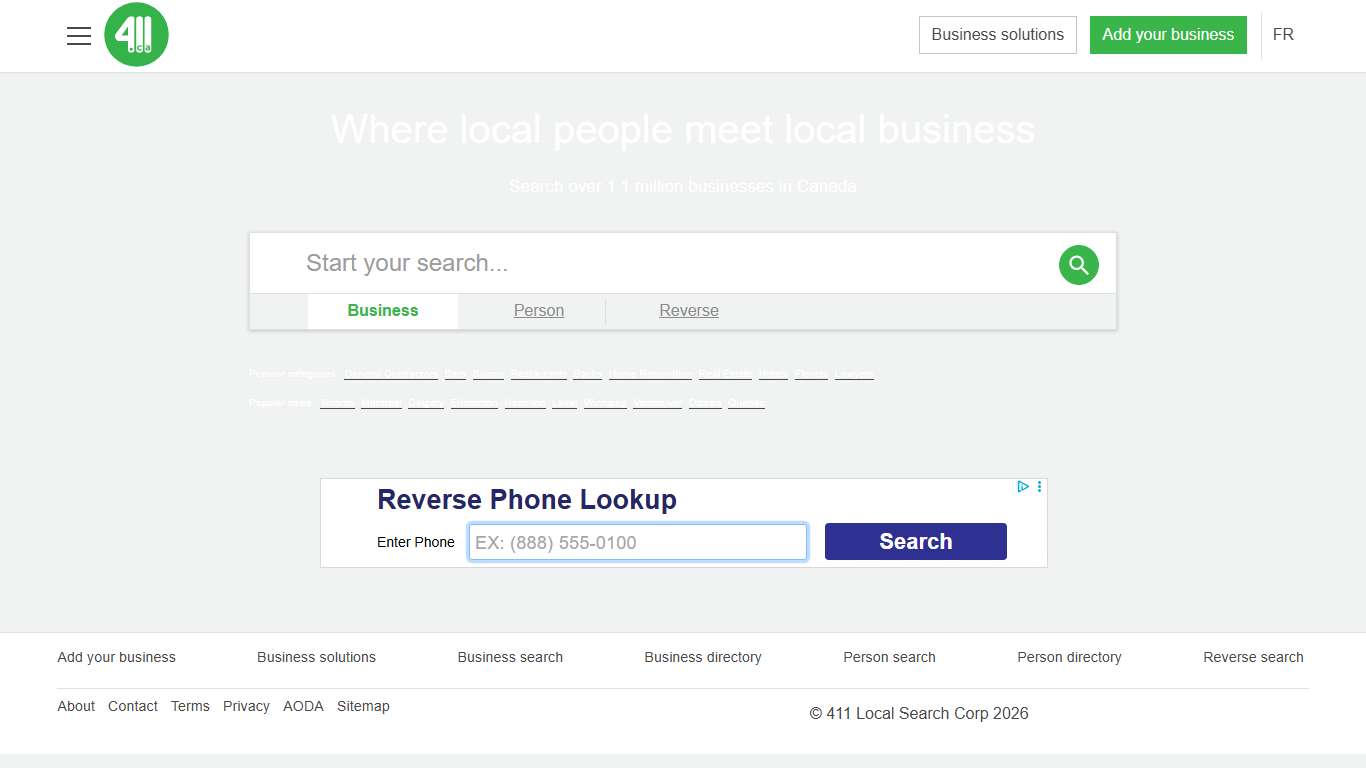This screenshot has width=1366, height=768.
Task: Open the General Contractors category link
Action: tap(390, 373)
